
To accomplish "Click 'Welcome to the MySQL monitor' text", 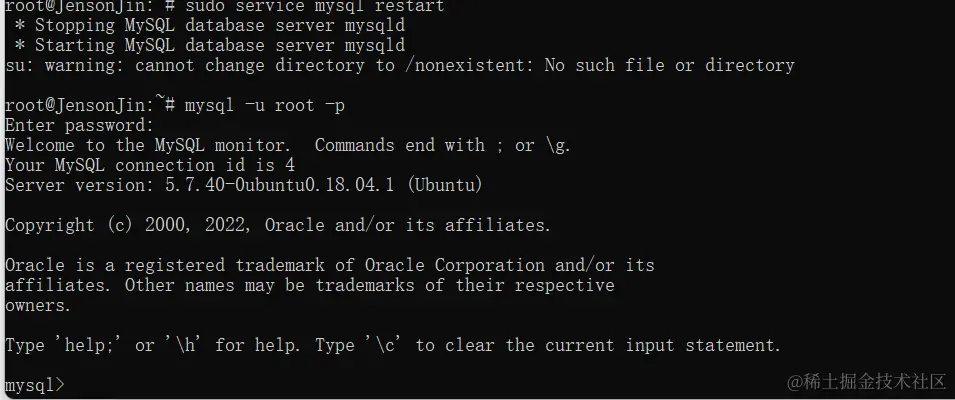I will tap(148, 146).
